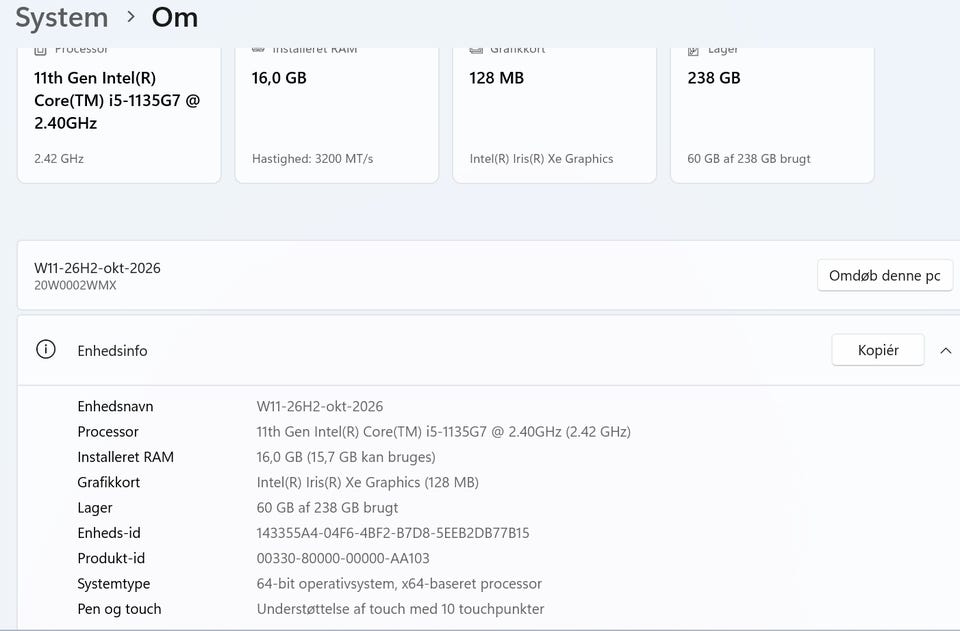Image resolution: width=960 pixels, height=631 pixels.
Task: Copy device info with Kopiér button
Action: 878,350
